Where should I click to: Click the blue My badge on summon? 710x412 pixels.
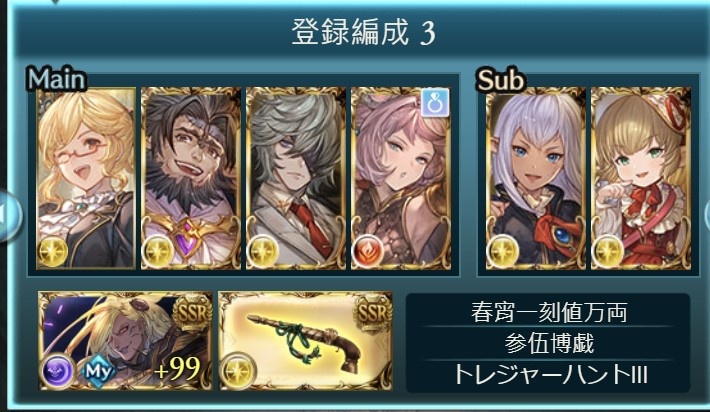(99, 371)
